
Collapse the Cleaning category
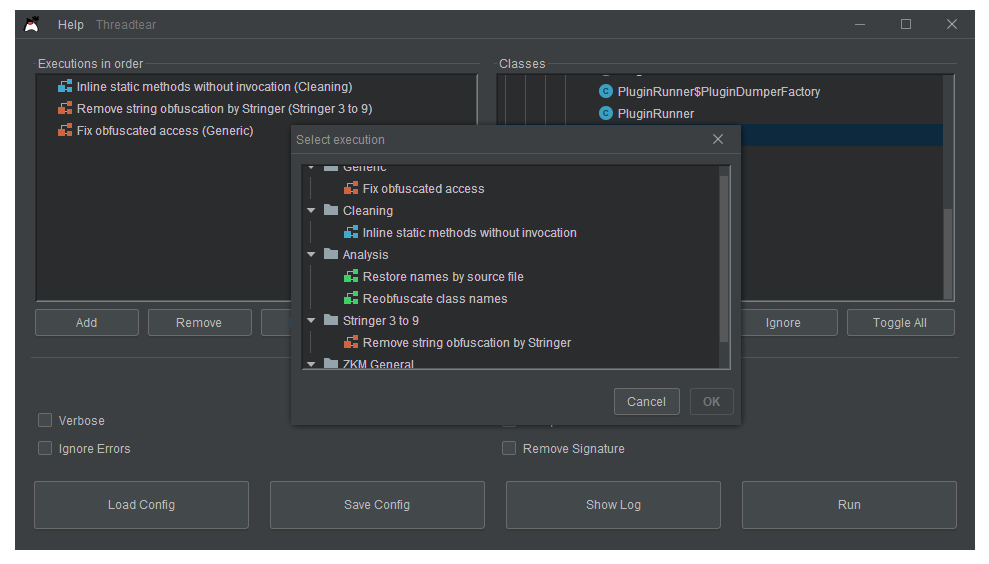[x=311, y=210]
